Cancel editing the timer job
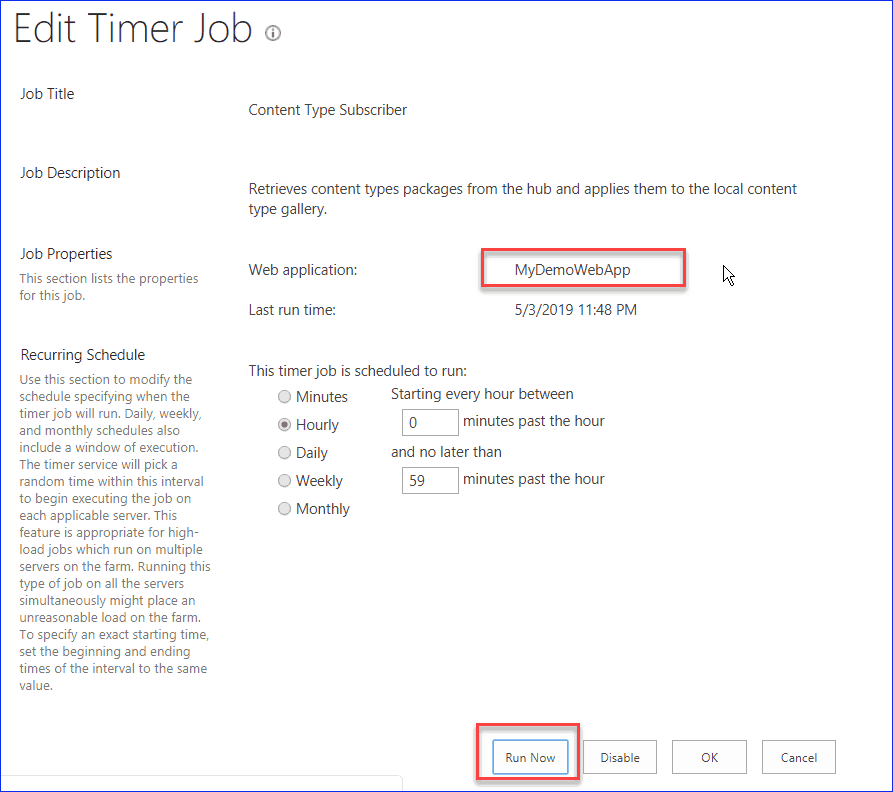 pos(798,757)
